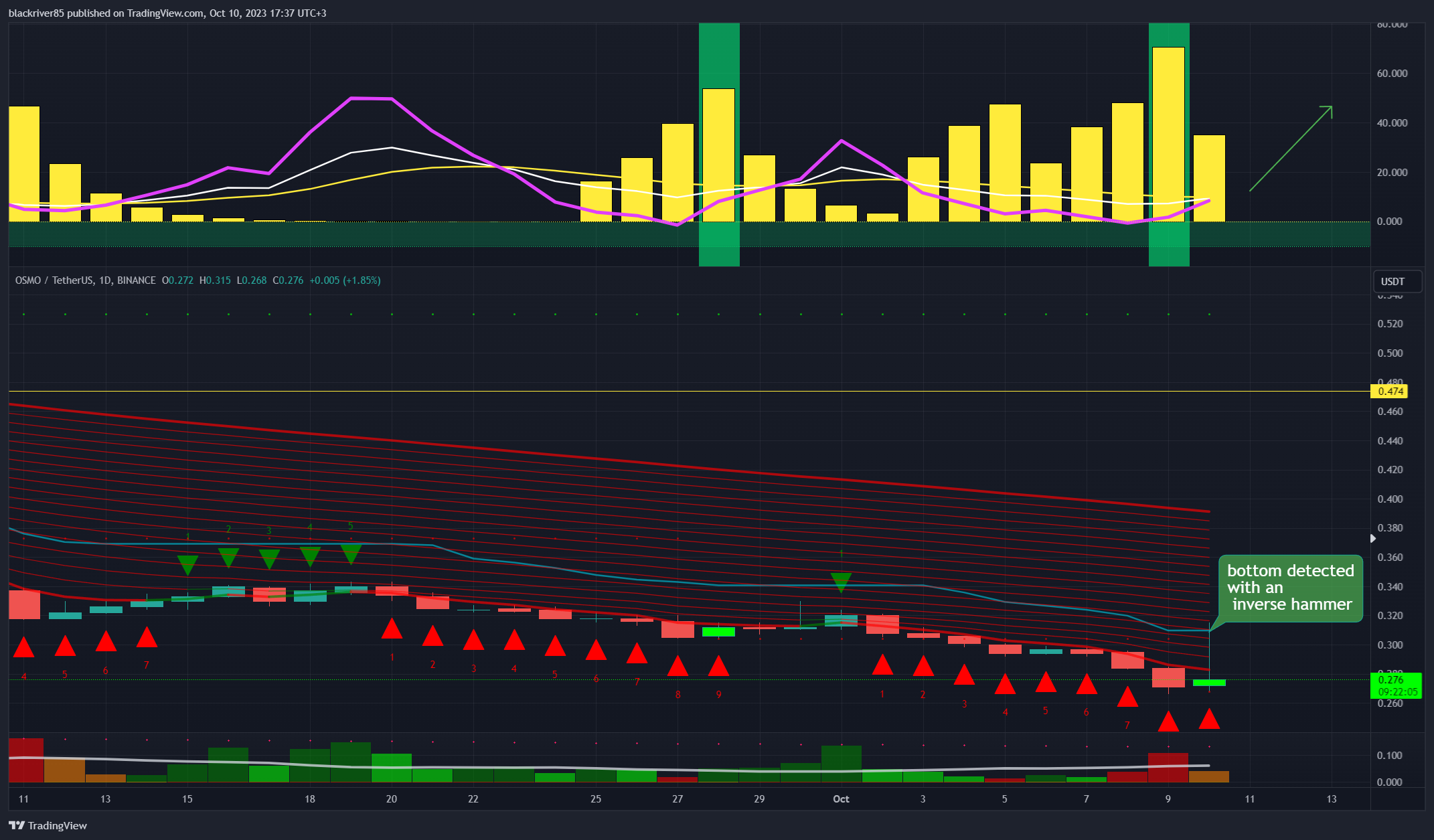Click the +0.005 (+1.85%) change text

345,280
